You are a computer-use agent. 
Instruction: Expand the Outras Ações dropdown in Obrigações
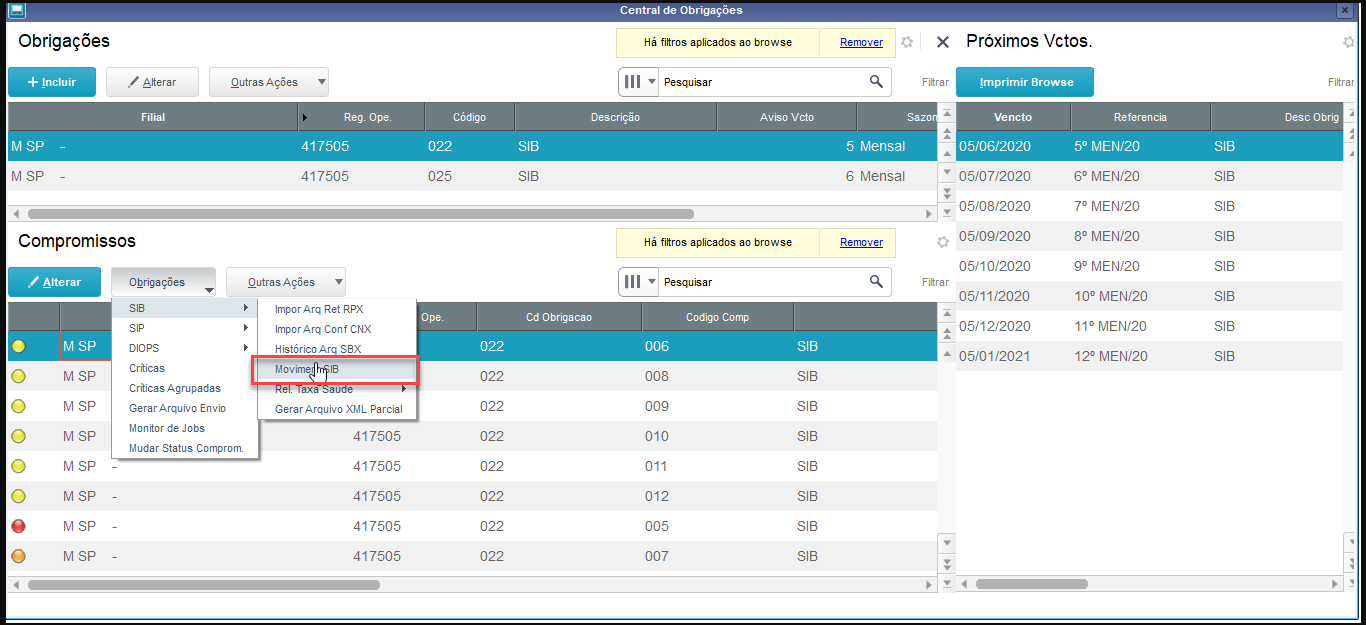coord(321,82)
